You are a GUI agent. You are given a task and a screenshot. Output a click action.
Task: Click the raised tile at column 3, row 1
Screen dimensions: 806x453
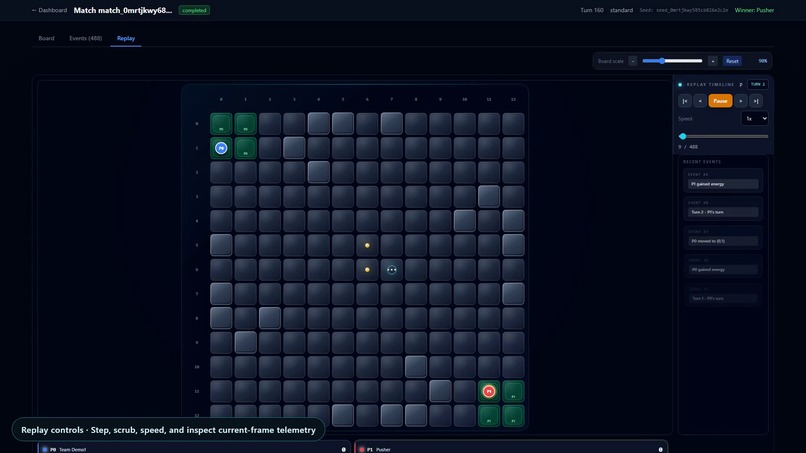294,148
